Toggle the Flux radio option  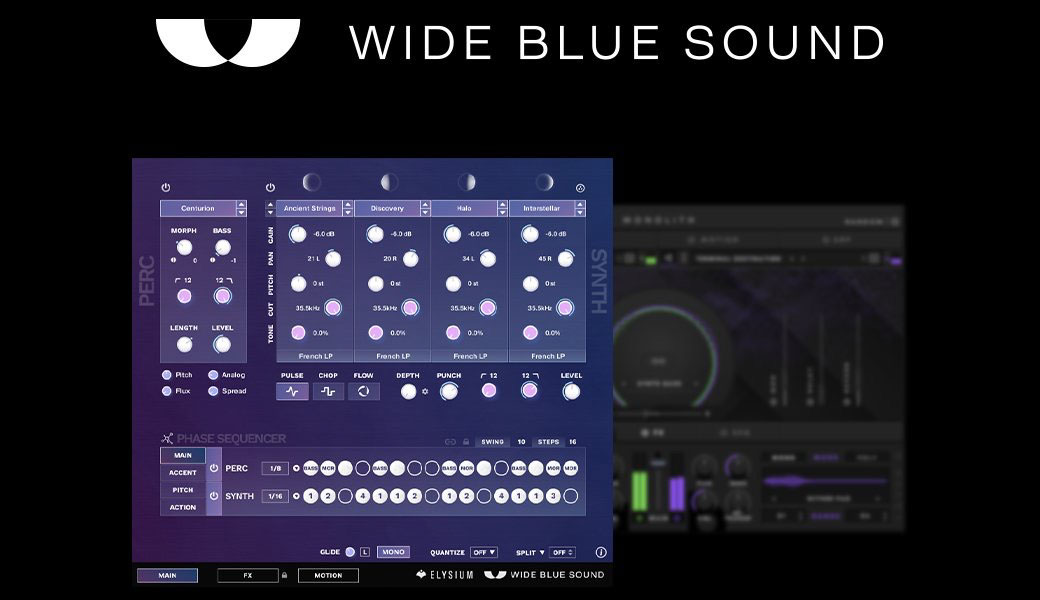tap(166, 391)
